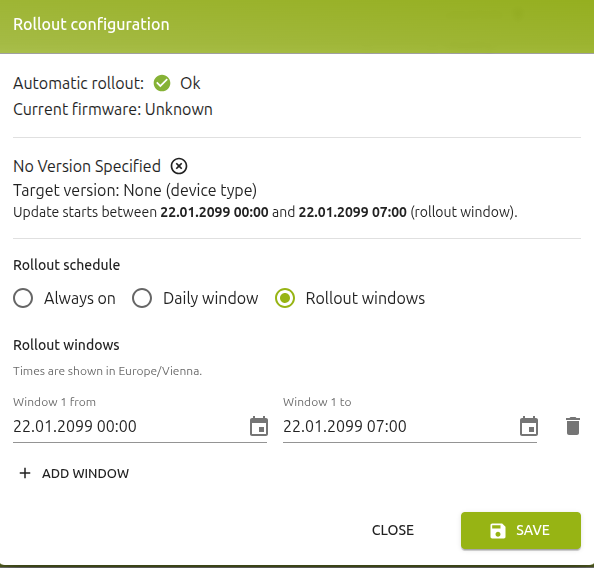Click the No Version Specified heading
The width and height of the screenshot is (594, 568).
[87, 166]
